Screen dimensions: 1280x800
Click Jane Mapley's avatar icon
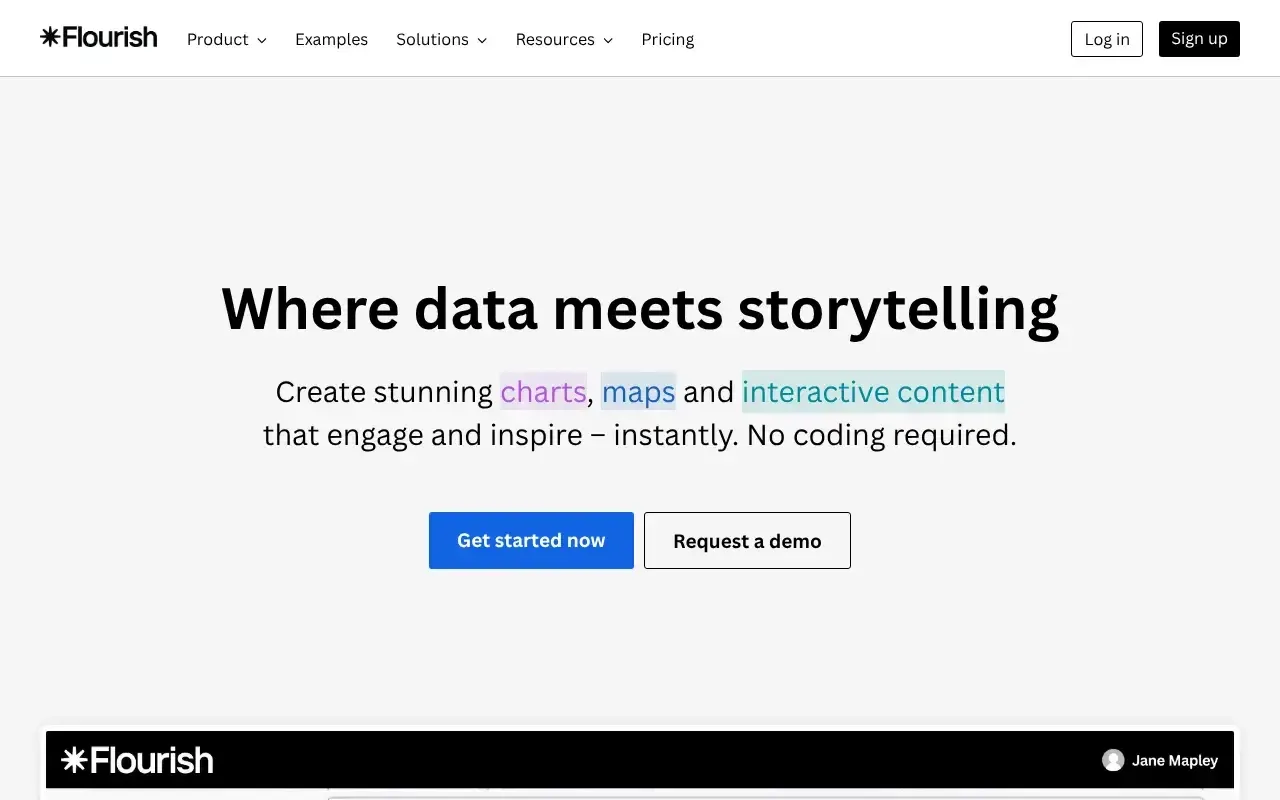coord(1113,760)
